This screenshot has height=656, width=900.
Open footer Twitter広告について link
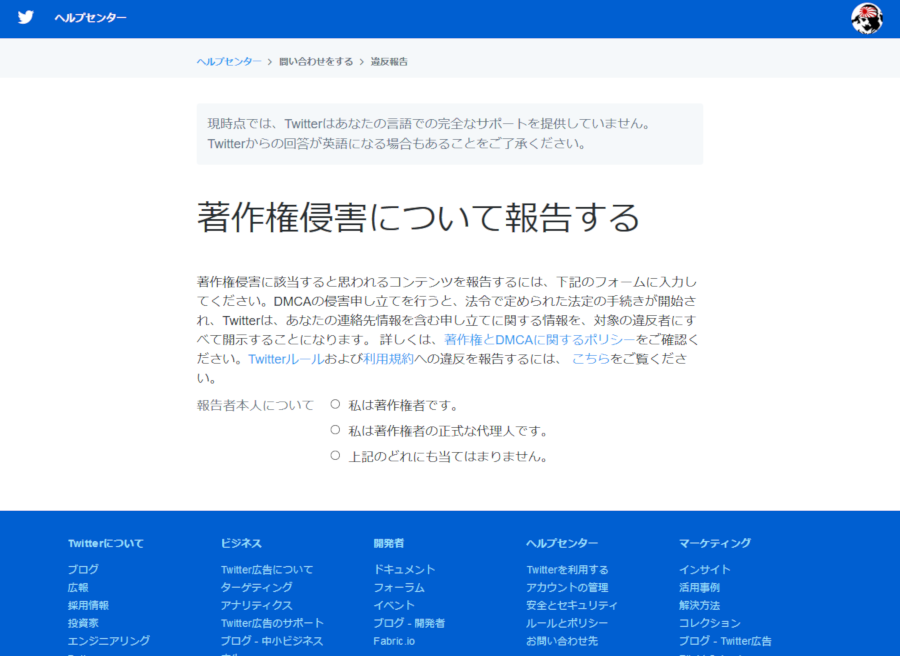267,570
